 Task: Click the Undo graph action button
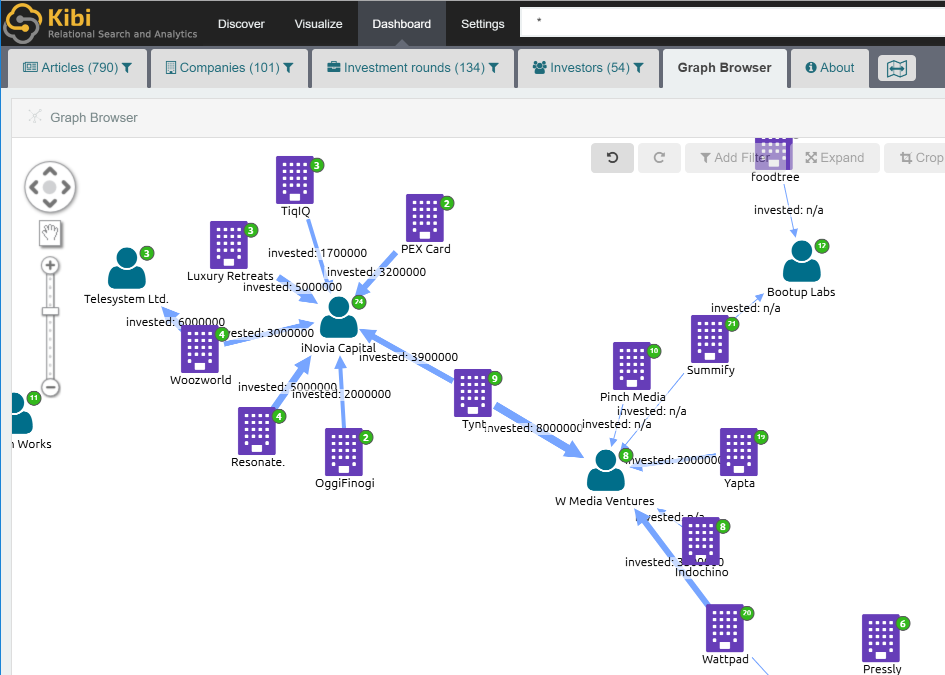pyautogui.click(x=612, y=158)
